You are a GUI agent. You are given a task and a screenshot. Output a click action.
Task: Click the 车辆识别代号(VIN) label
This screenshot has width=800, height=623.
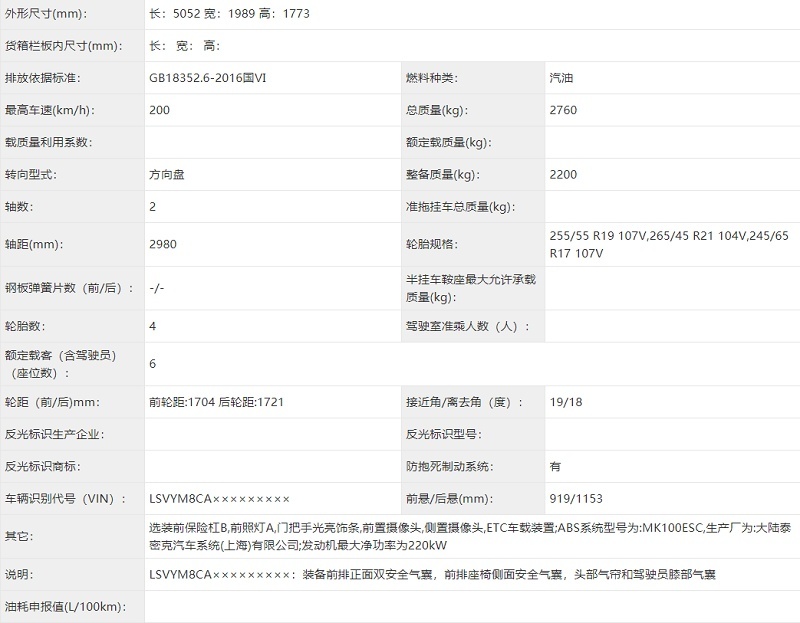tap(66, 499)
